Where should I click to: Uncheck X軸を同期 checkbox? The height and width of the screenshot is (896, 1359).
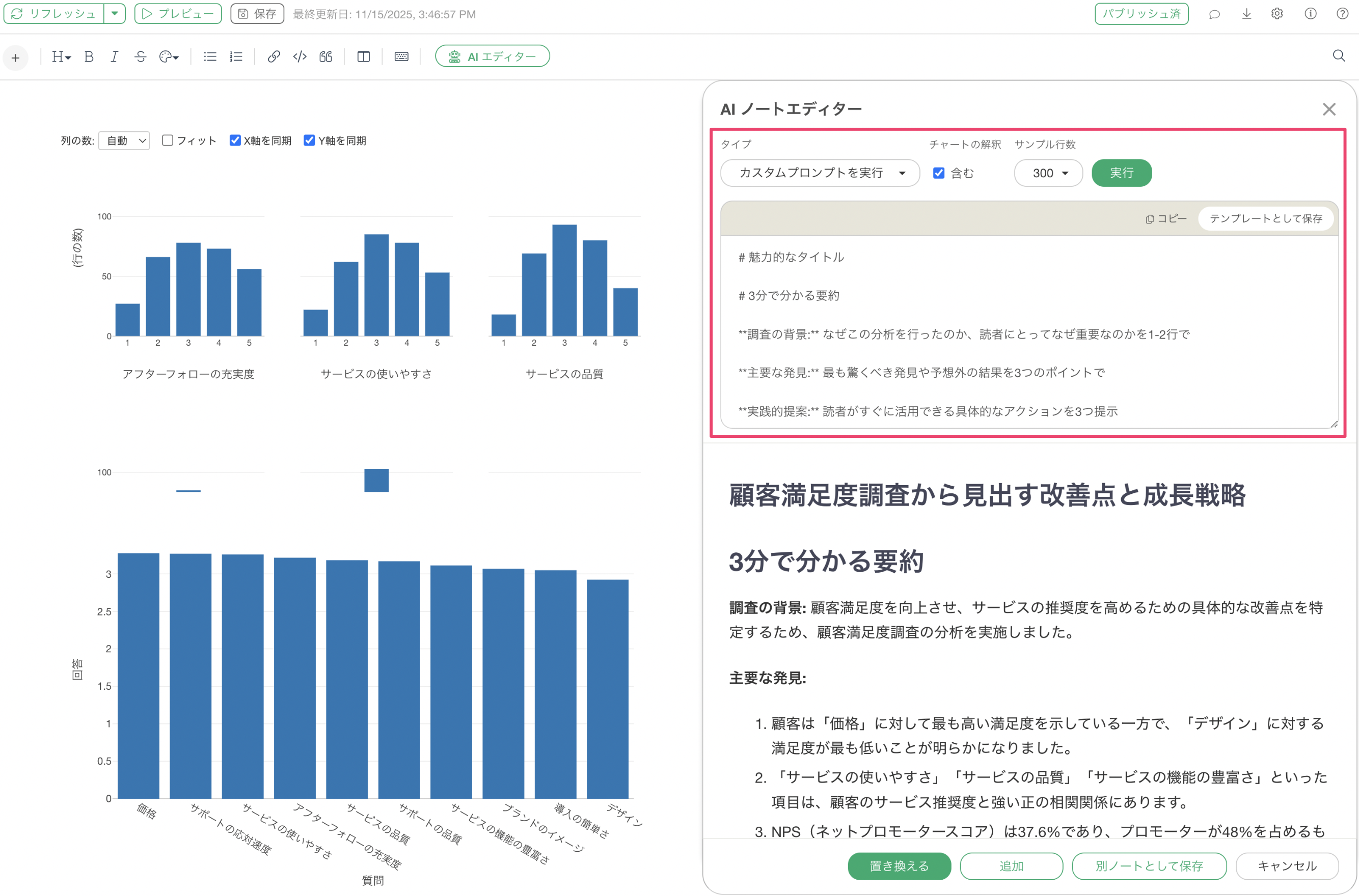coord(235,141)
